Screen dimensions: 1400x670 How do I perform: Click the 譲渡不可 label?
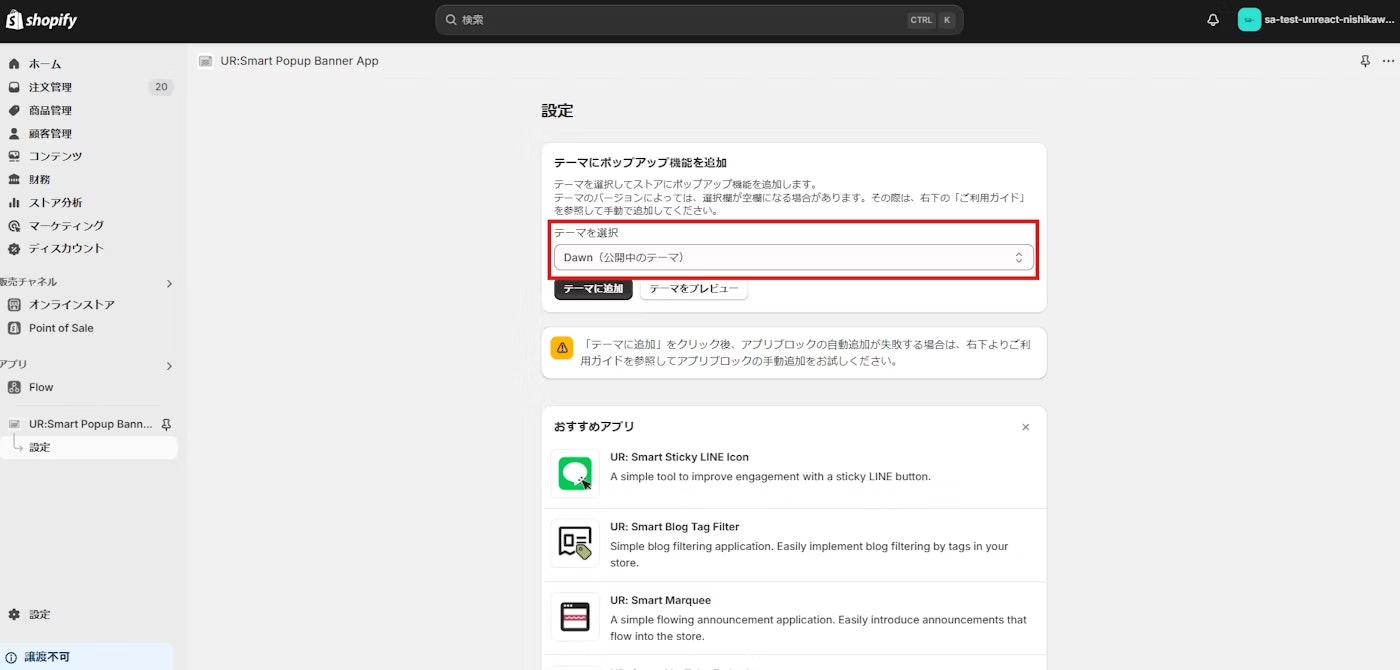(47, 657)
